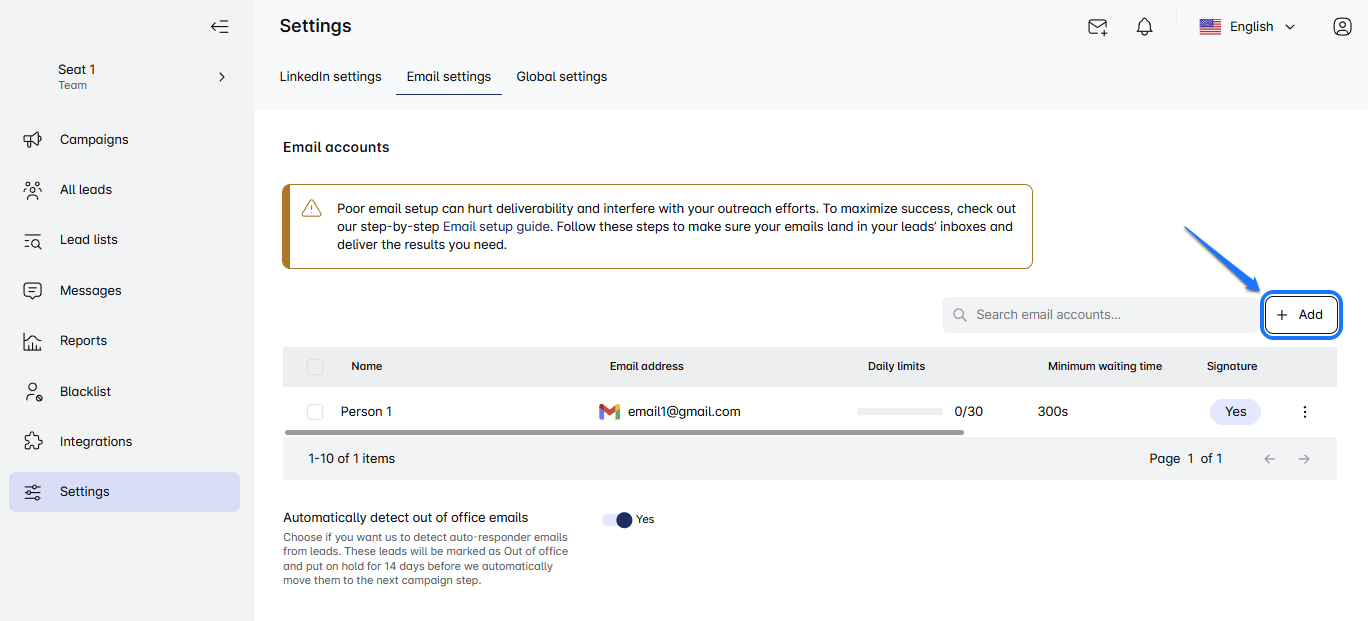Collapse the sidebar with the arrow icon
1368x621 pixels.
click(219, 27)
